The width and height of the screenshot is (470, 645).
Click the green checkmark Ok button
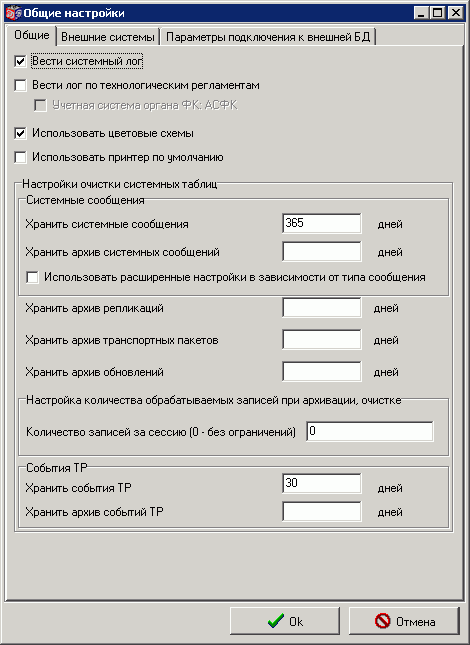(285, 621)
